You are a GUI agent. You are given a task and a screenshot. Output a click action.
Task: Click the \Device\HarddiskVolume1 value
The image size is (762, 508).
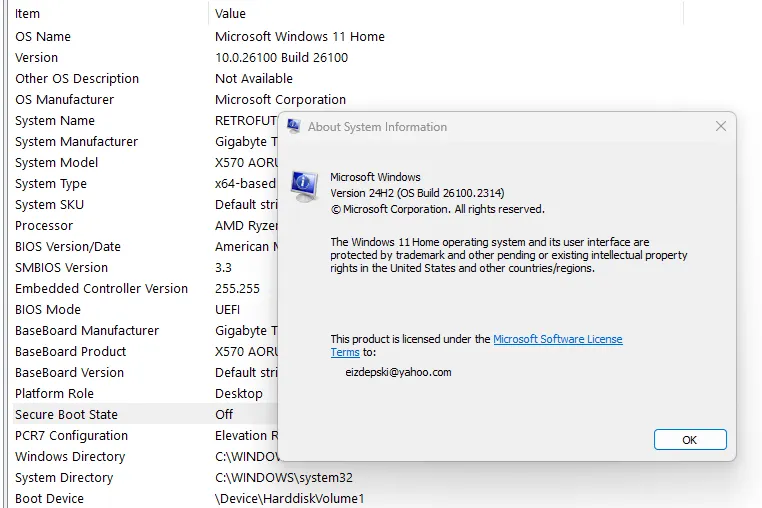pyautogui.click(x=290, y=498)
